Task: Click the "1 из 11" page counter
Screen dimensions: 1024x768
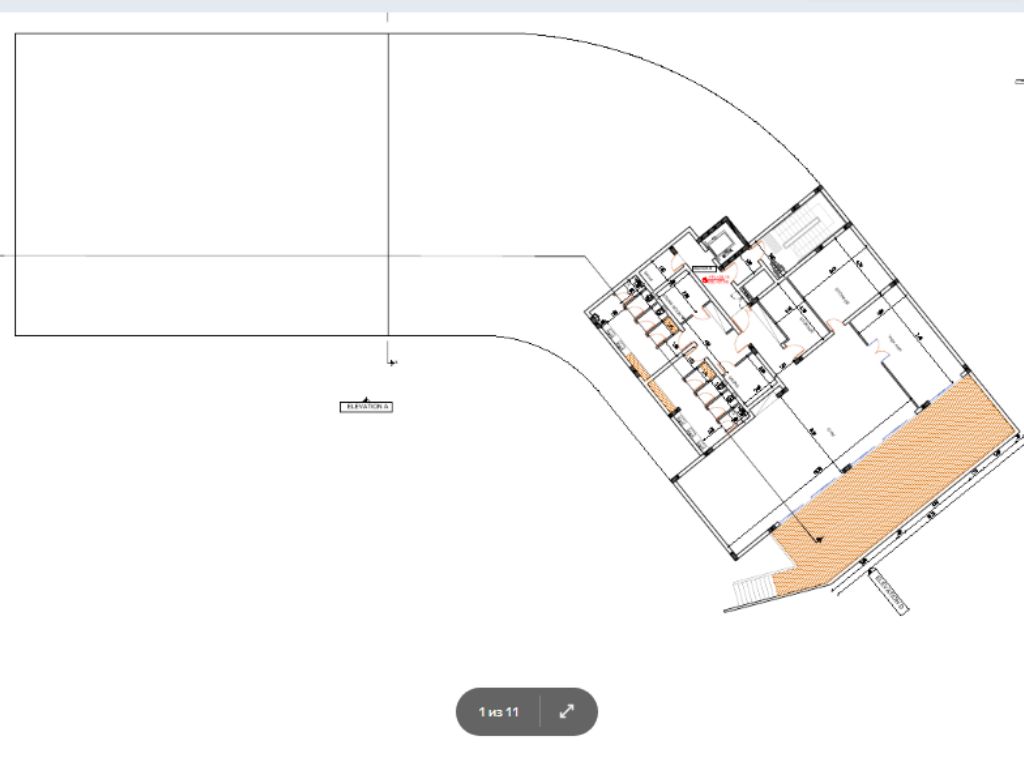Action: (498, 712)
